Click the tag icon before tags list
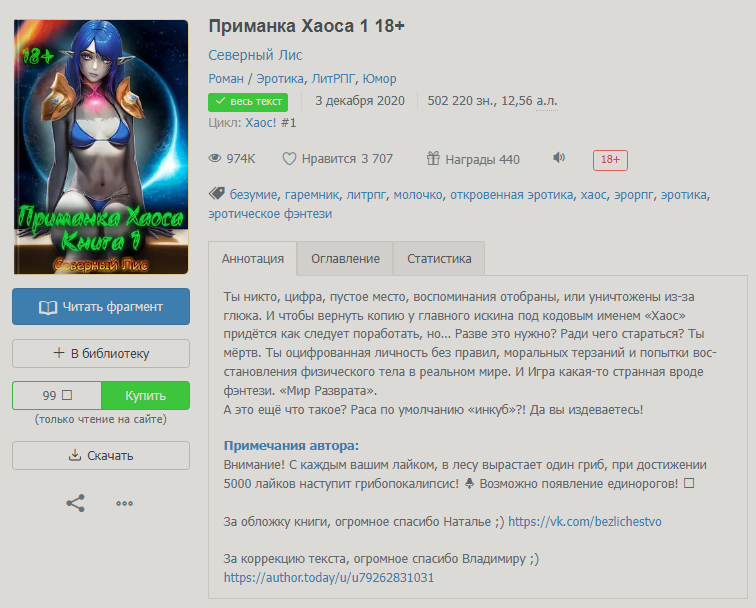This screenshot has height=608, width=756. click(x=216, y=194)
